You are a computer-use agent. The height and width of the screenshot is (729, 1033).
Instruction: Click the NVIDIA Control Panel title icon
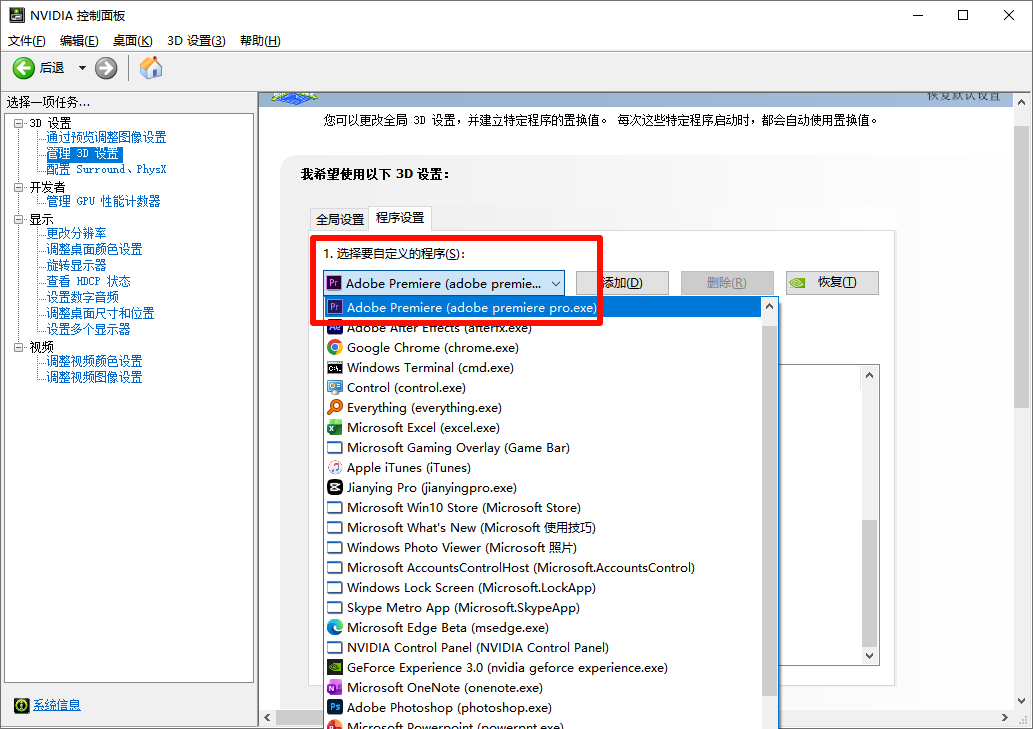point(16,14)
